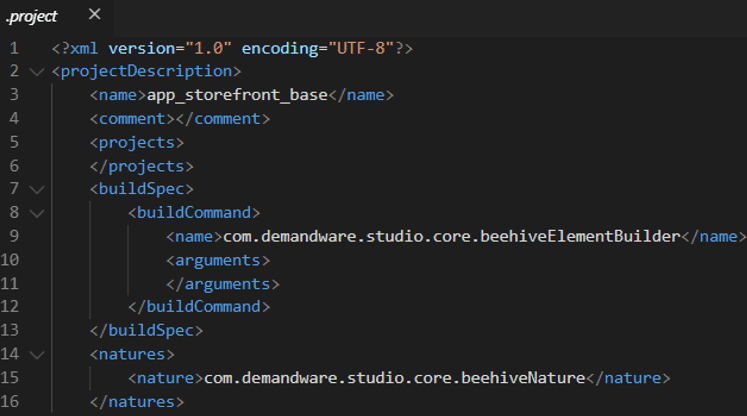Select the .project editor tab
Viewport: 747px width, 416px height.
tap(56, 17)
